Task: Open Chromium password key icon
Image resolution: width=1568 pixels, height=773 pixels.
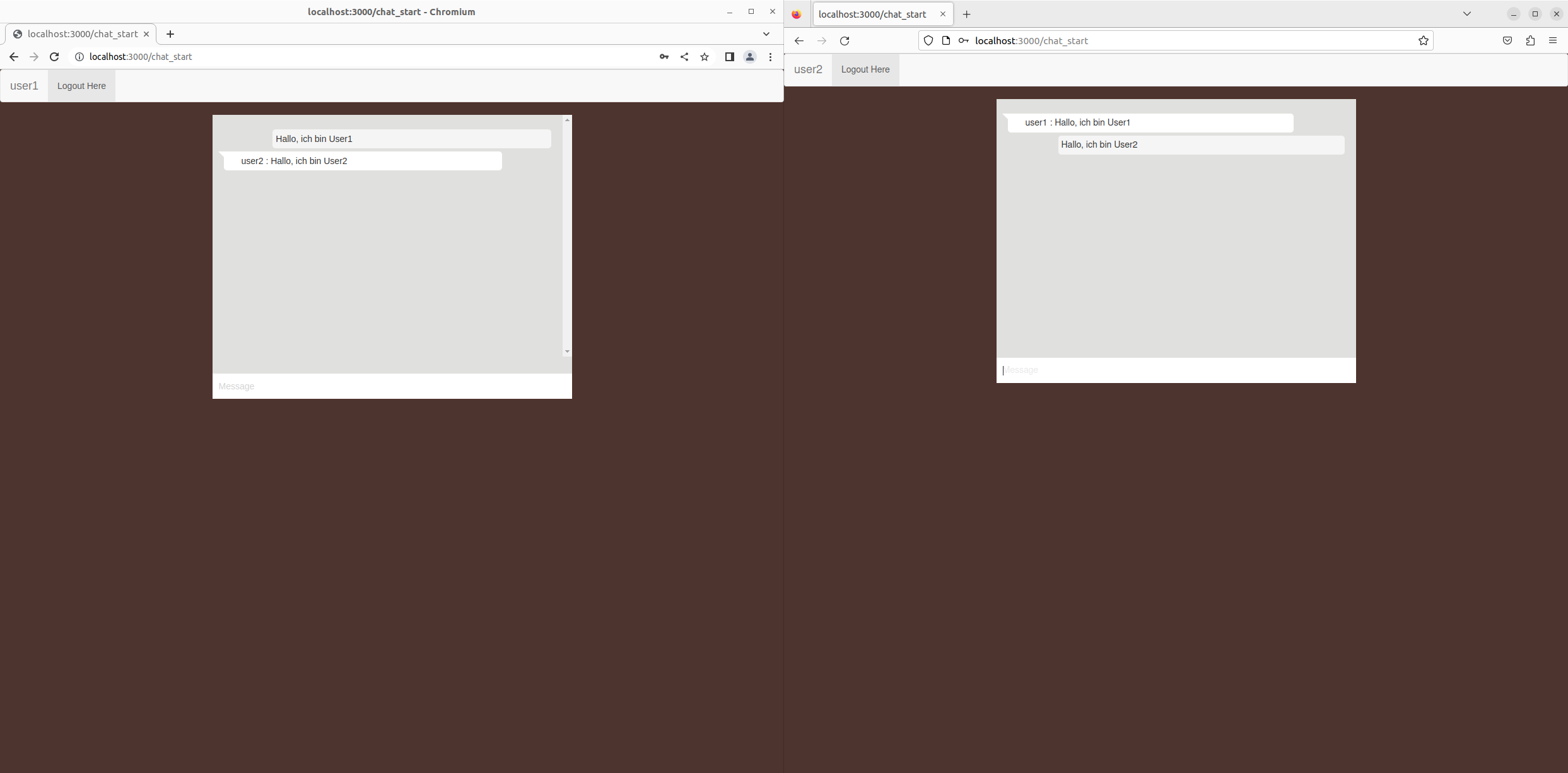Action: coord(664,57)
